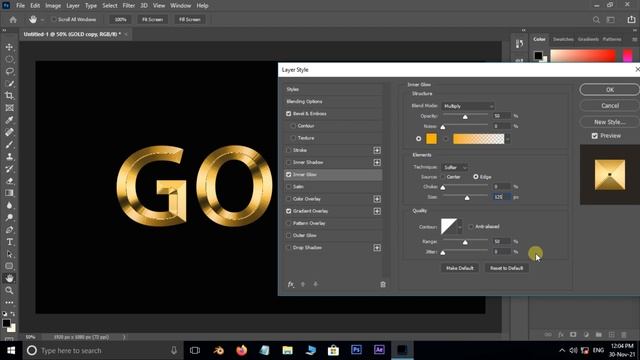Image resolution: width=640 pixels, height=360 pixels.
Task: Click the Reset to Default button
Action: [507, 268]
